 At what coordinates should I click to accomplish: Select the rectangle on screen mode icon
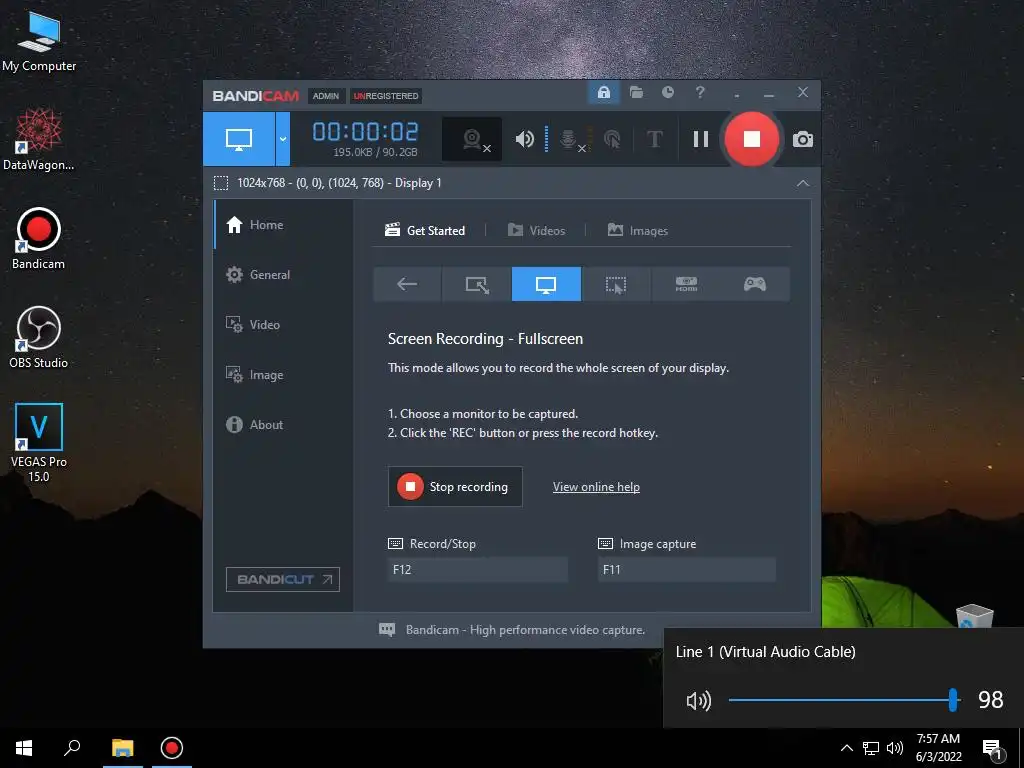click(477, 284)
